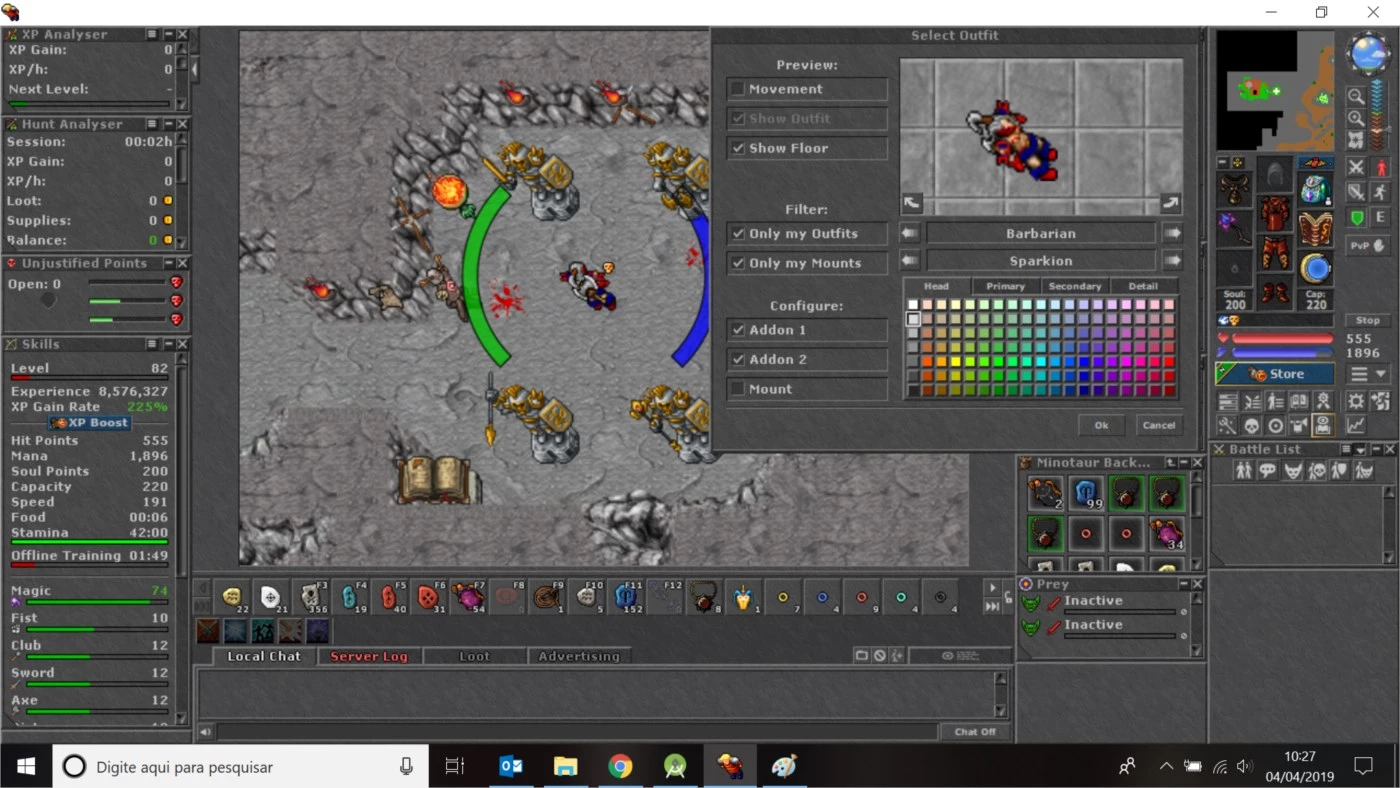Collapse the Unjustified Points panel
Viewport: 1400px width, 788px height.
pos(168,263)
